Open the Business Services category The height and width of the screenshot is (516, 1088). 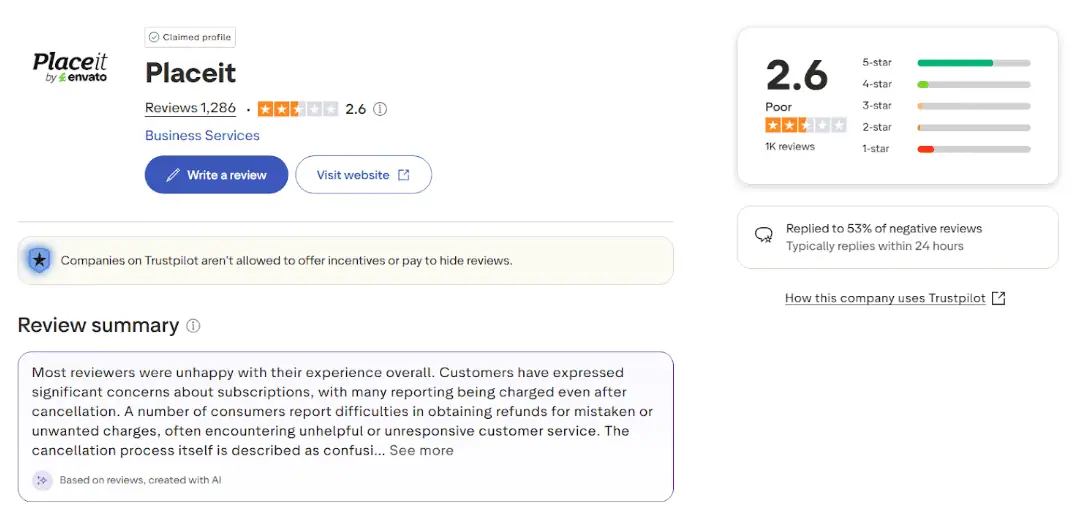tap(202, 135)
